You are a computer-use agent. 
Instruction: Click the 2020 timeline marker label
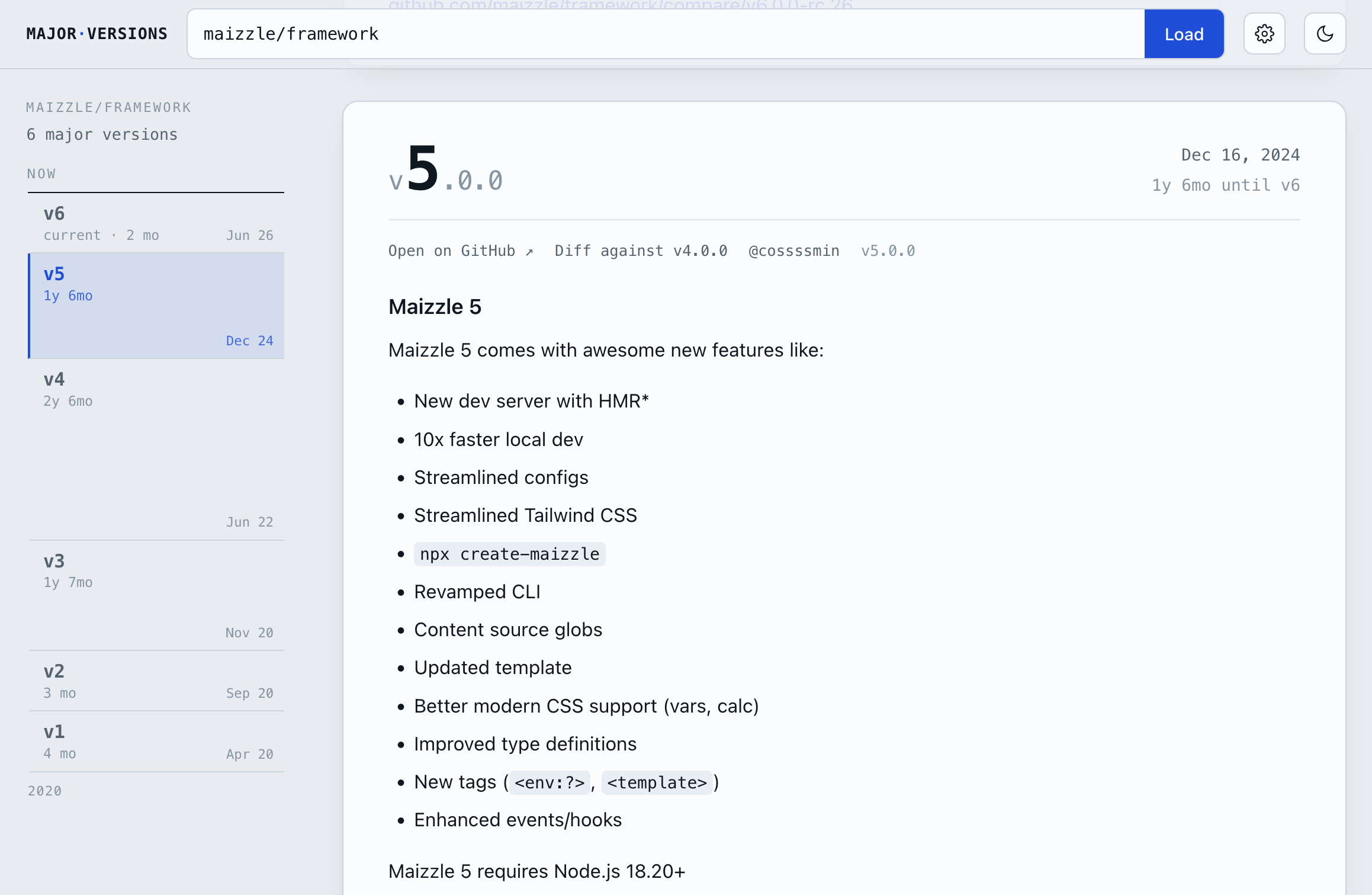(x=44, y=791)
